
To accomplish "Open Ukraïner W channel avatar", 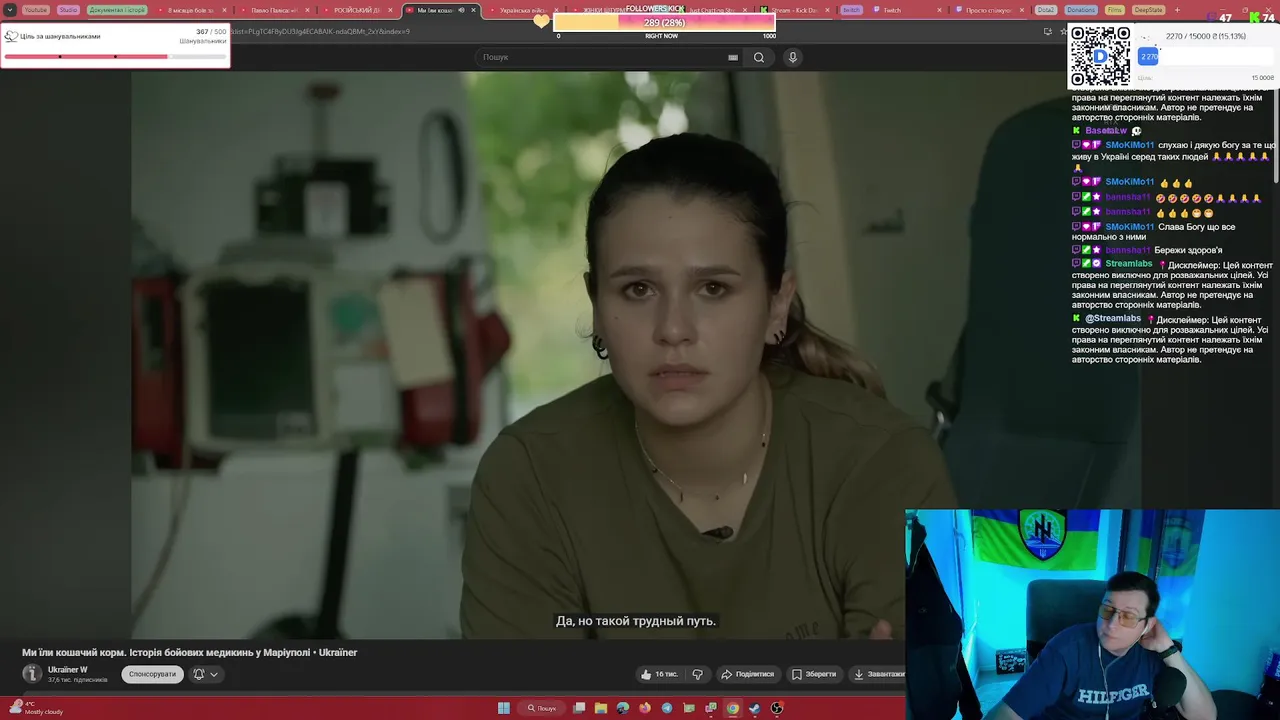I will 32,674.
